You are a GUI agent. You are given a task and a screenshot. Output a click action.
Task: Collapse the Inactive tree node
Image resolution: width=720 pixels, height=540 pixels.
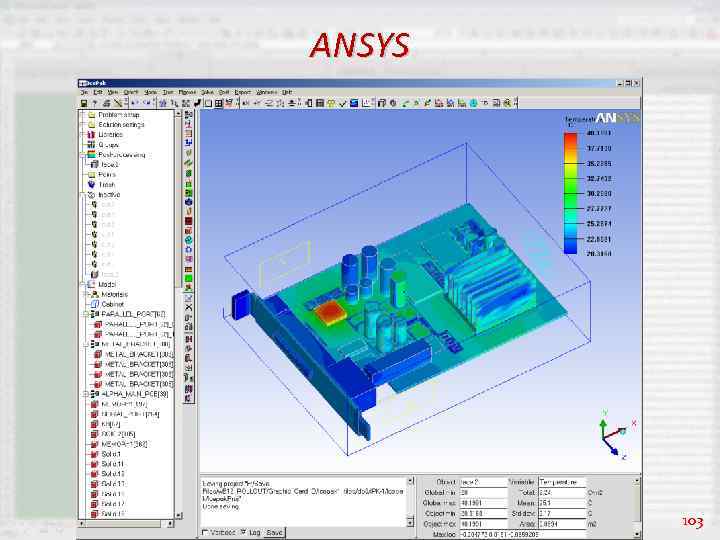click(x=83, y=195)
